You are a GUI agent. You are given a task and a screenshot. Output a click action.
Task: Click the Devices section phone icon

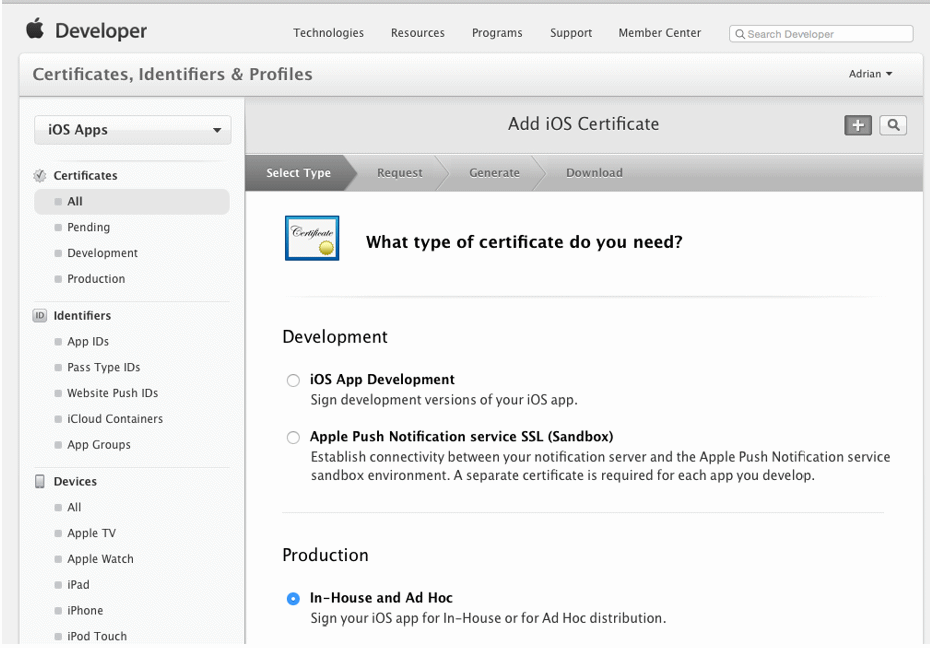[40, 481]
